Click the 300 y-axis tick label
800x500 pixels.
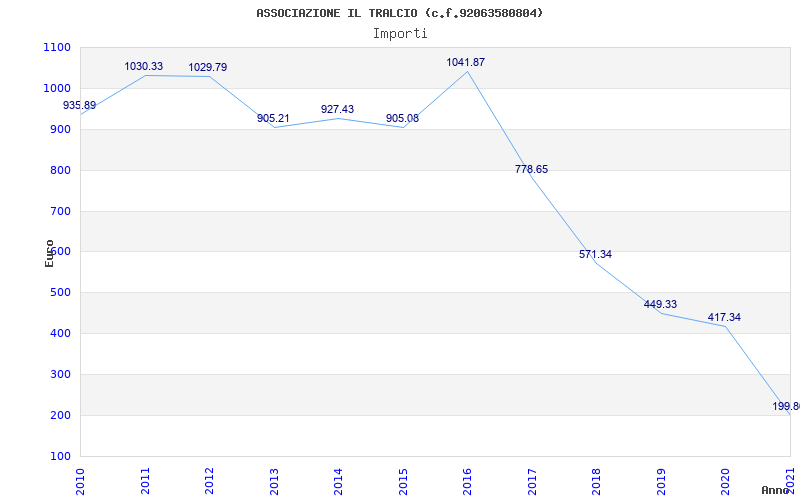tap(60, 374)
